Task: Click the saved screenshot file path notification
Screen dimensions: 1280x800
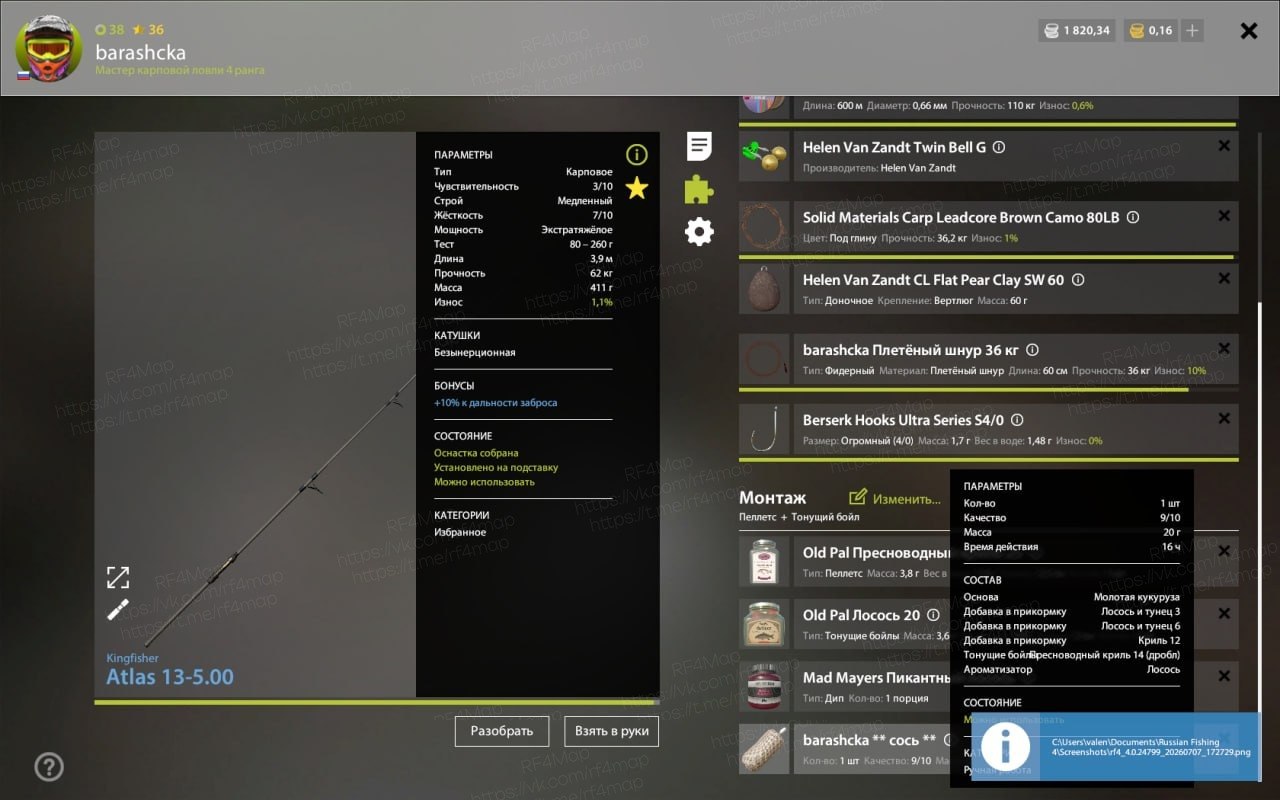Action: pos(1150,746)
